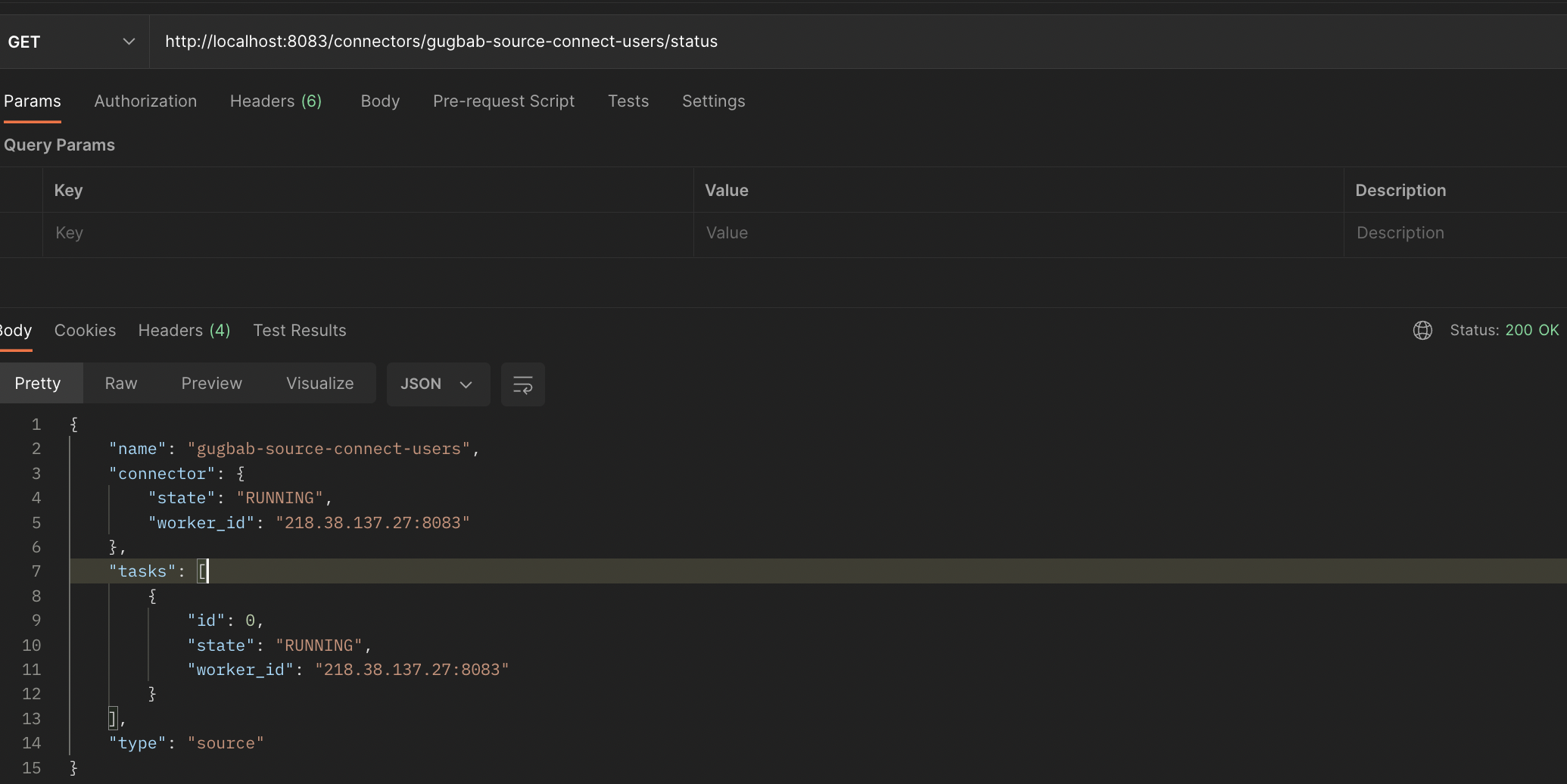Click line number 15 in gutter
This screenshot has width=1567, height=784.
(x=31, y=768)
